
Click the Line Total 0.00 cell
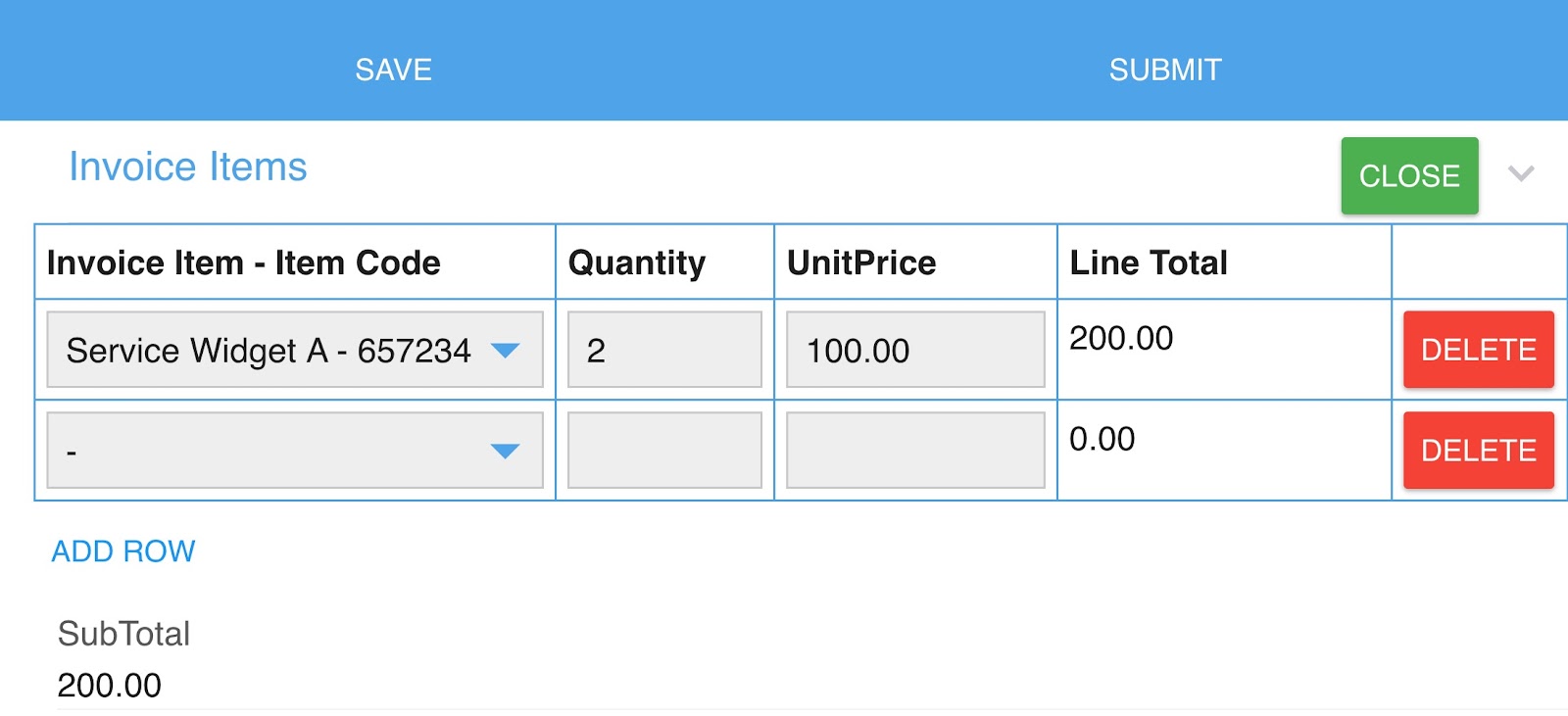1102,440
